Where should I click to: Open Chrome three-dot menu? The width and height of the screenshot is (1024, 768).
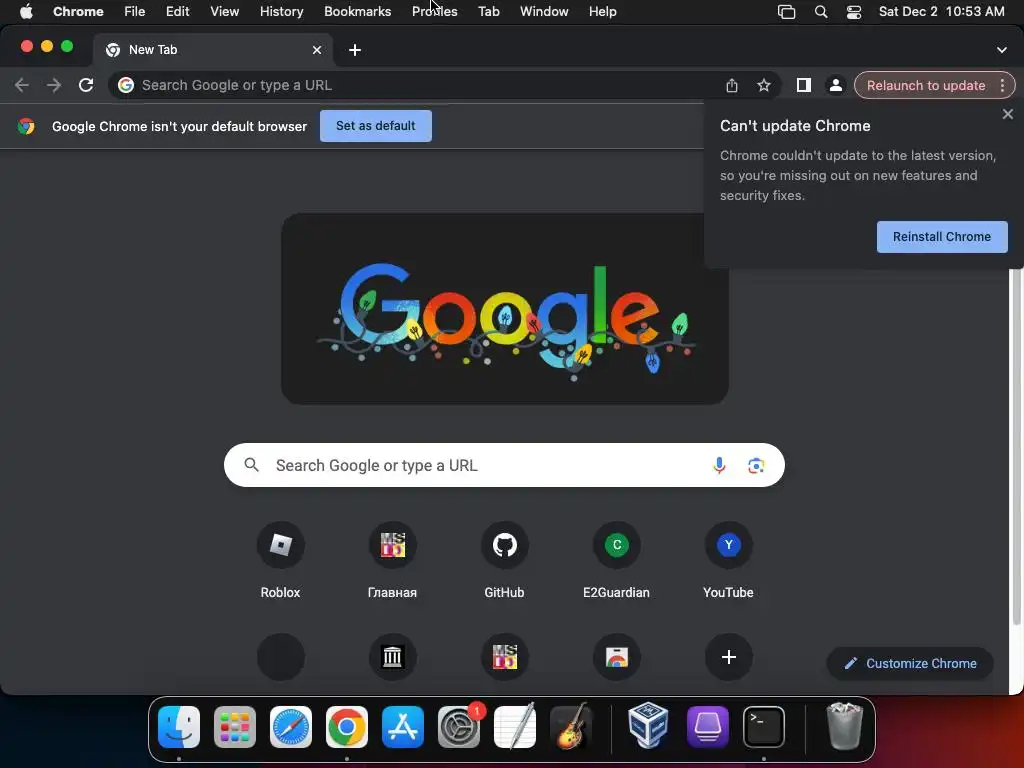[x=1002, y=85]
